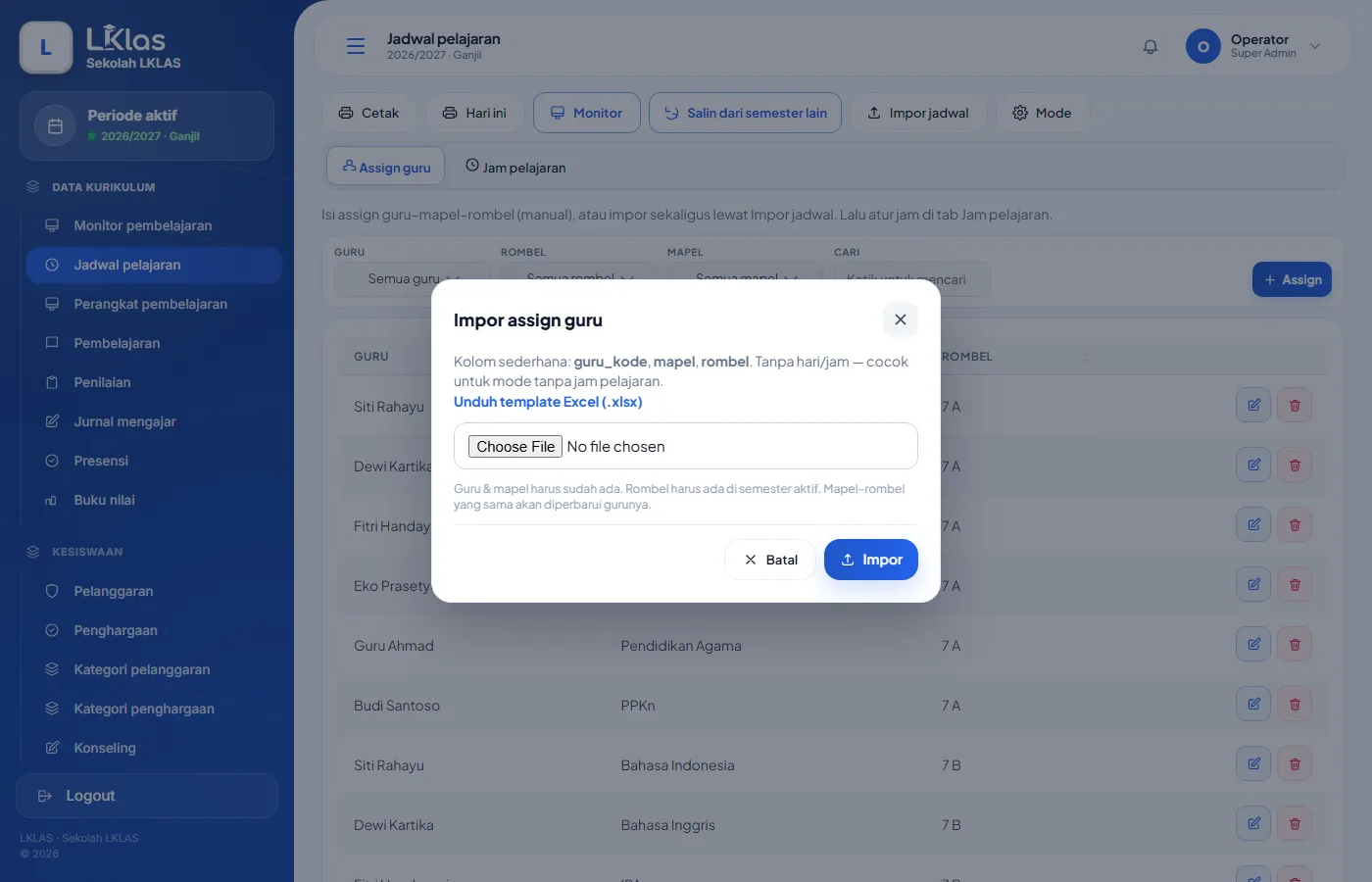Click the Impor jadwal button
Viewport: 1372px width, 882px height.
pyautogui.click(x=918, y=113)
